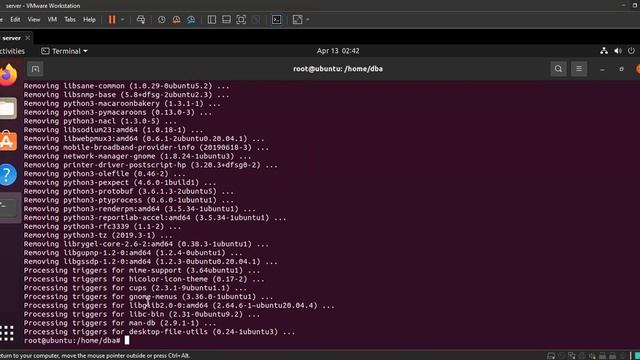Click line 'Removing network-manager-gnome'
Screen dimensions: 640x360
138,156
